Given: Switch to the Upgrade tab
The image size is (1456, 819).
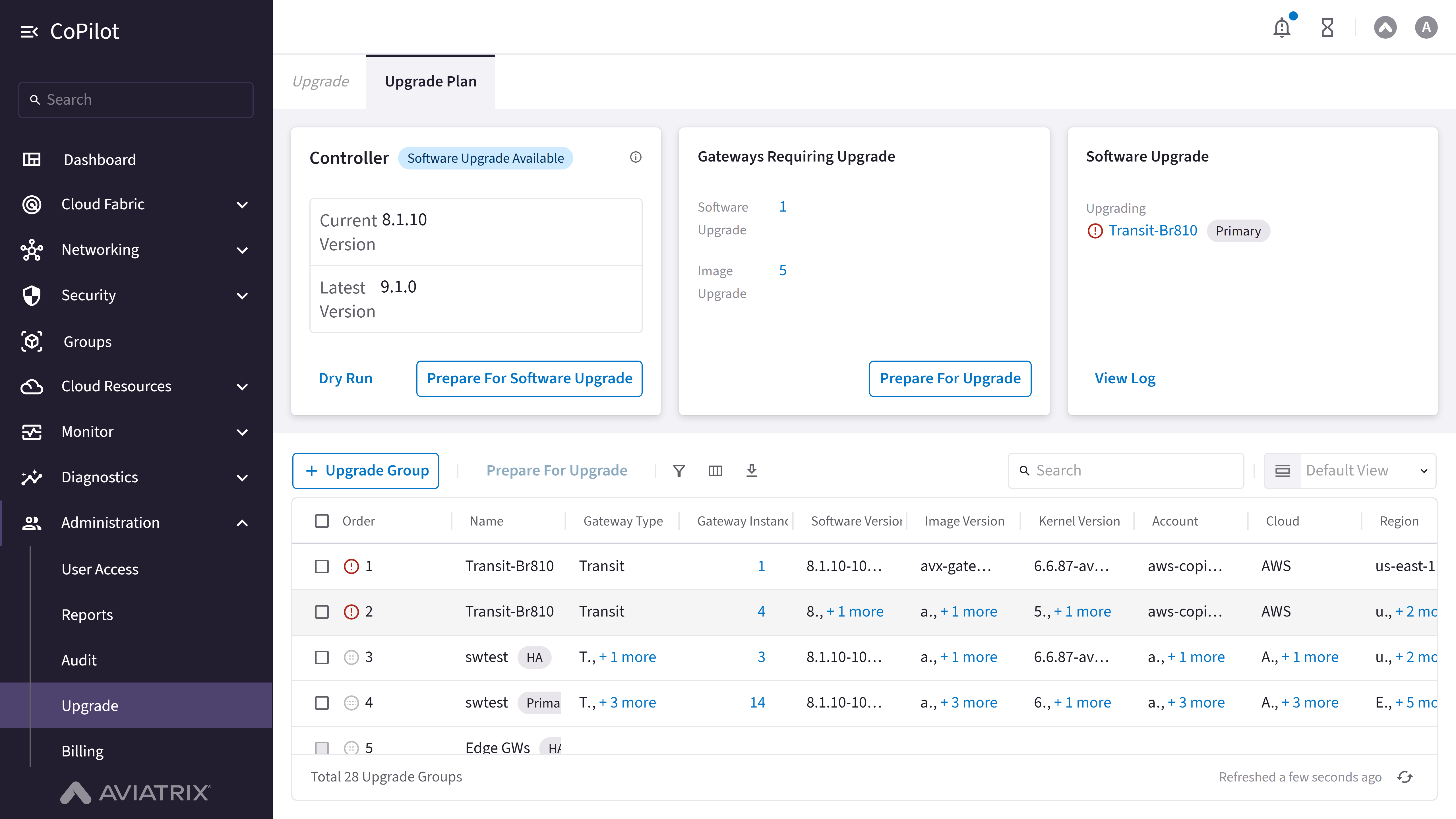Looking at the screenshot, I should (x=320, y=81).
